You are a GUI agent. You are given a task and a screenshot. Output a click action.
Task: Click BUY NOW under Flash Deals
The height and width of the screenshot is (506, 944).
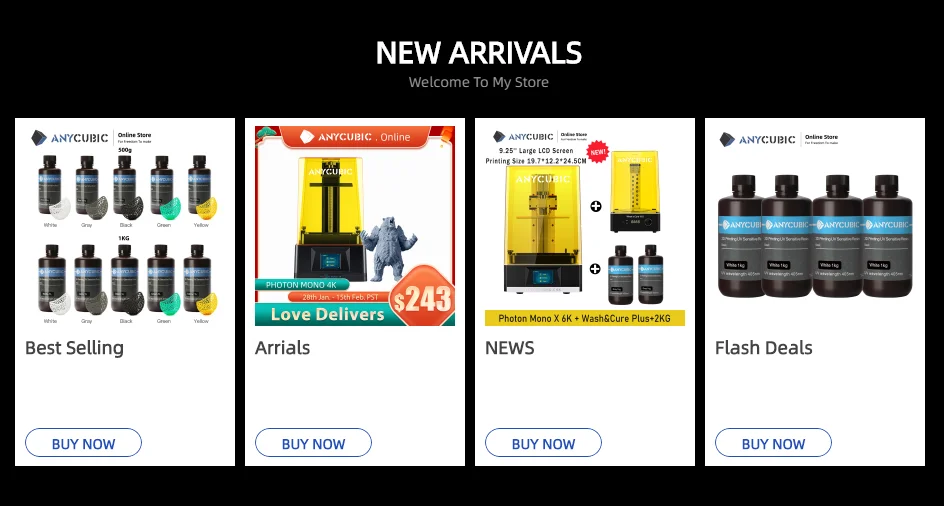(773, 443)
